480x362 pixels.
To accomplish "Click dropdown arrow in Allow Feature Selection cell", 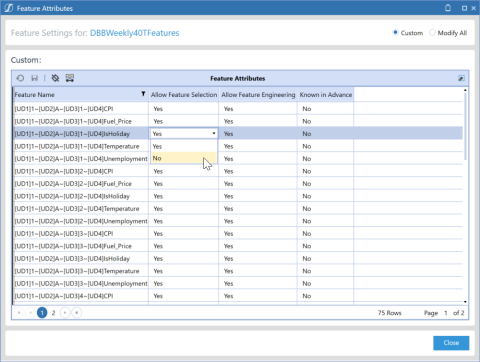I will click(214, 134).
